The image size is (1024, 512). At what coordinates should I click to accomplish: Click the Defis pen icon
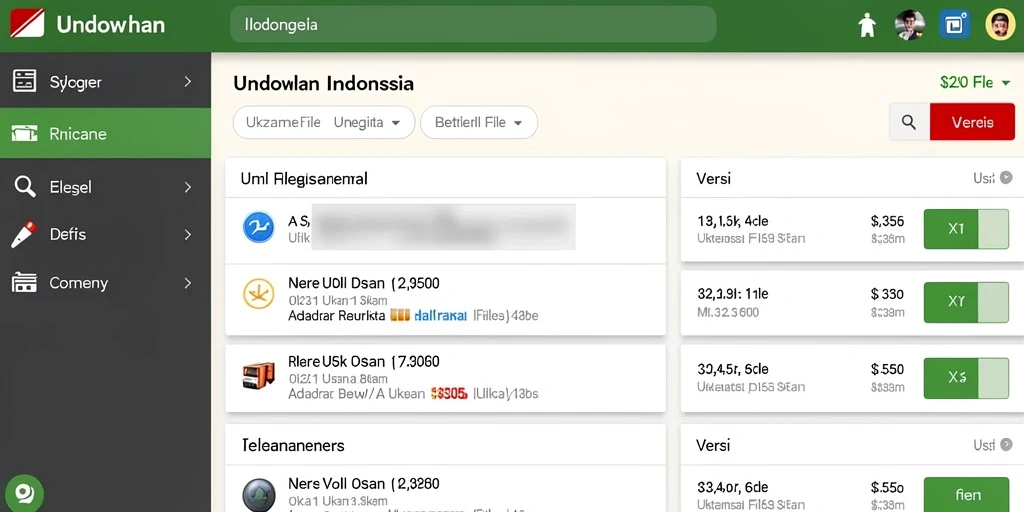tap(24, 234)
